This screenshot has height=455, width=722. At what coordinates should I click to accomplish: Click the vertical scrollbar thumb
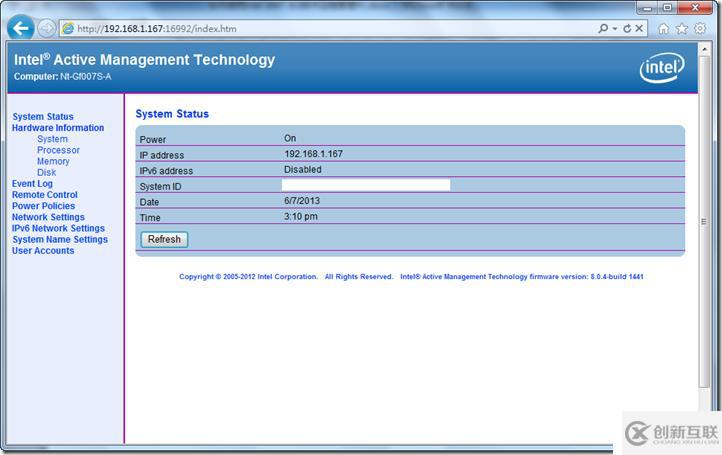click(704, 221)
